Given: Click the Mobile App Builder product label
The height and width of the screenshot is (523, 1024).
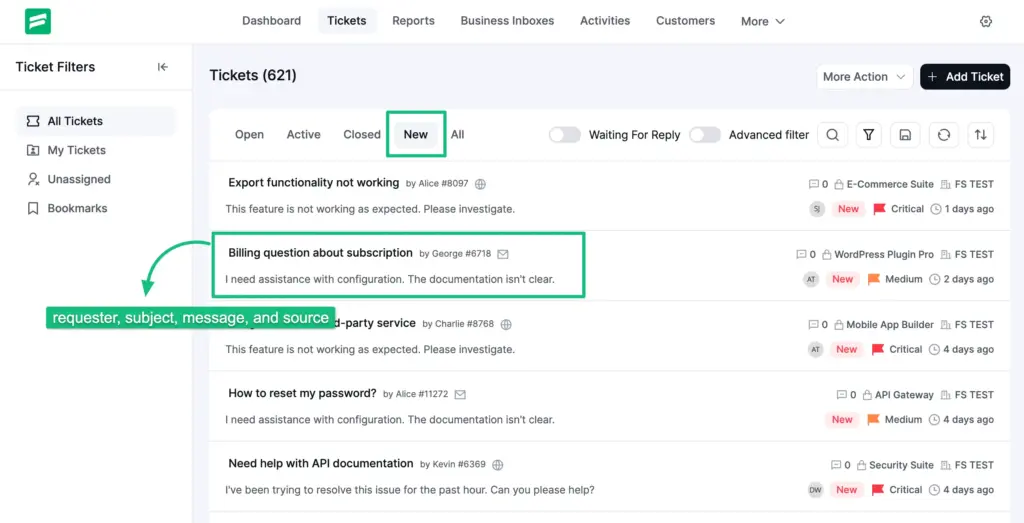Looking at the screenshot, I should pos(890,325).
